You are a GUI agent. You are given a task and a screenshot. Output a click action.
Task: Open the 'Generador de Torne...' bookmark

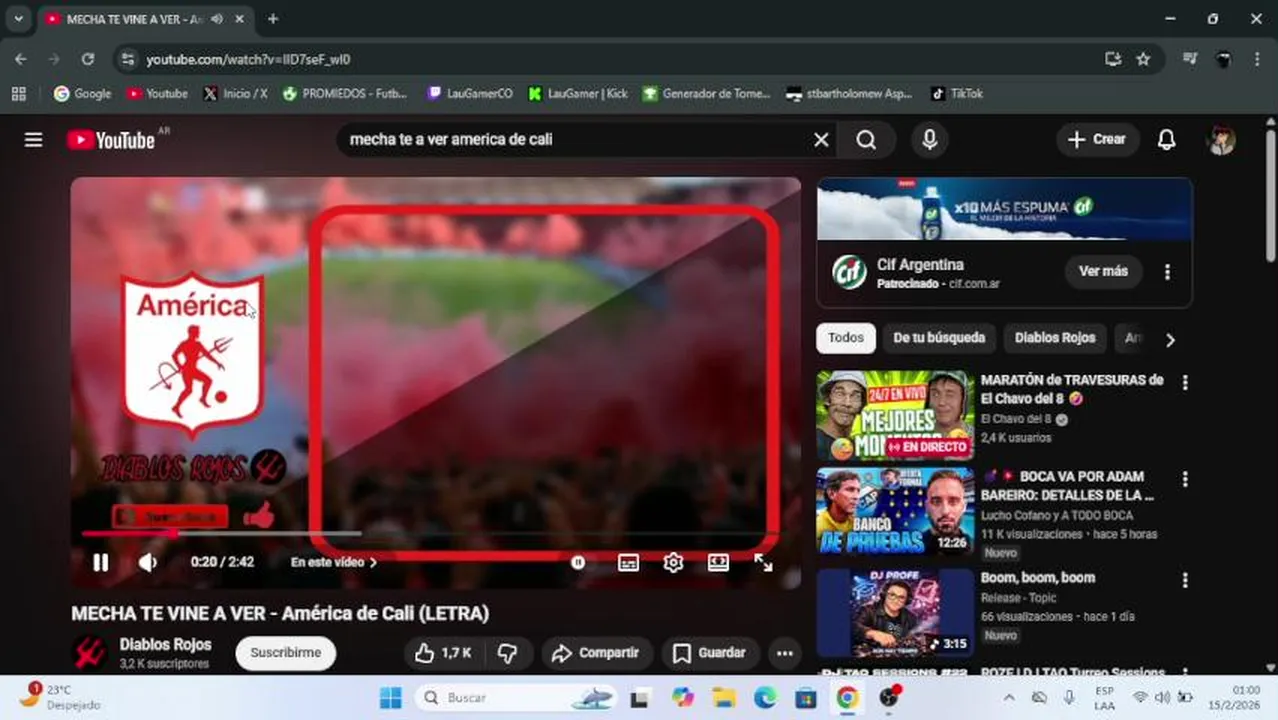[x=706, y=94]
